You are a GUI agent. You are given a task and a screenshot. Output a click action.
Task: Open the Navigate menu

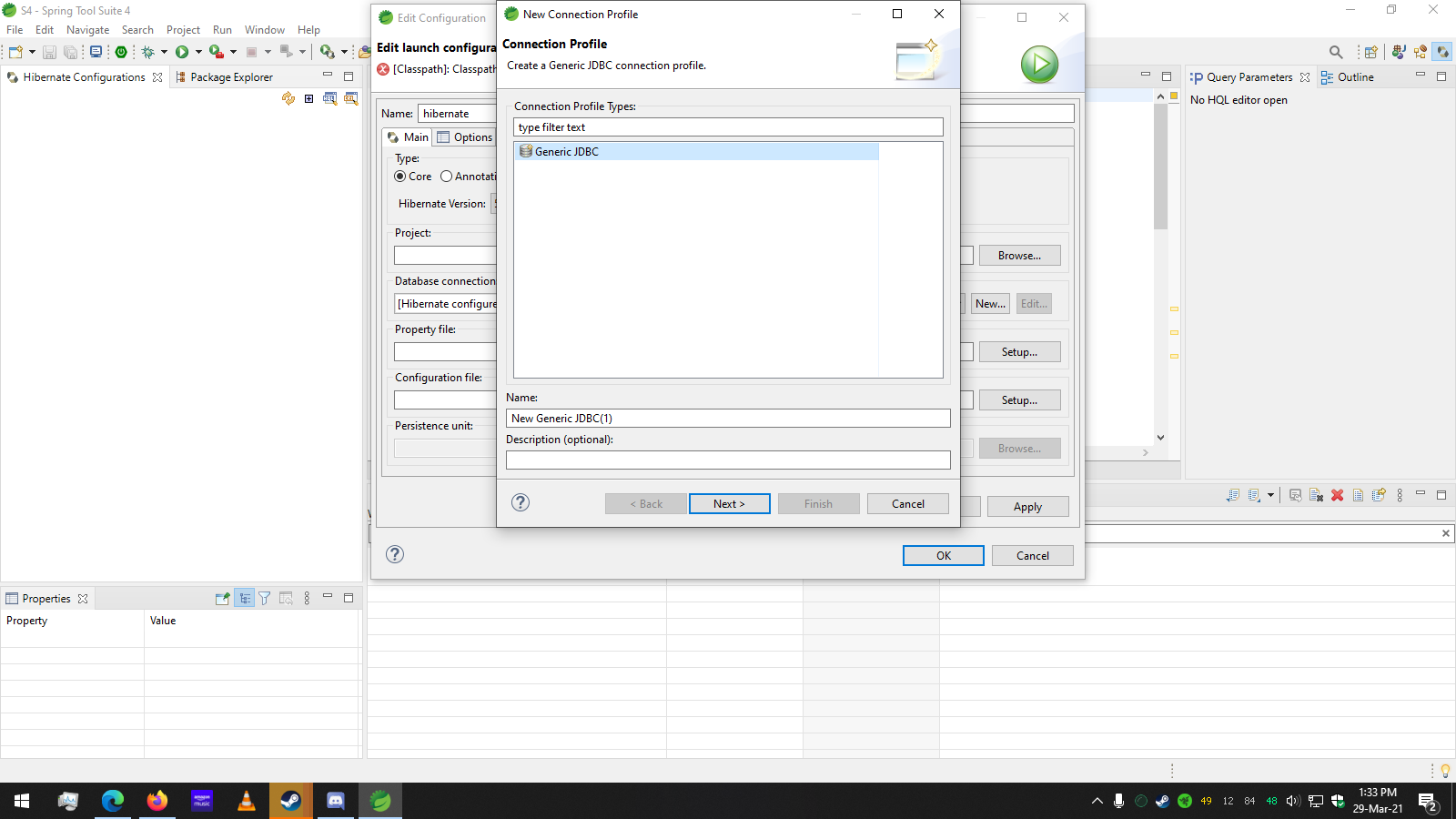87,30
